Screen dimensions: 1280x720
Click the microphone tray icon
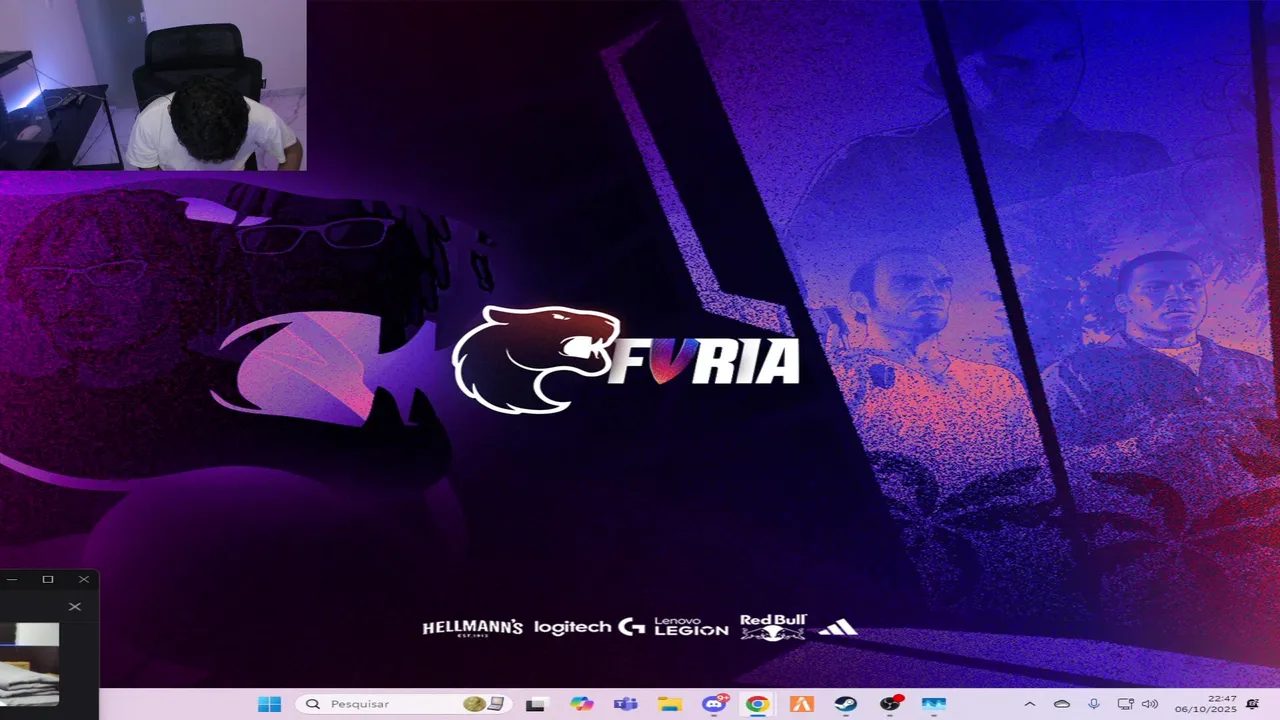click(1094, 704)
